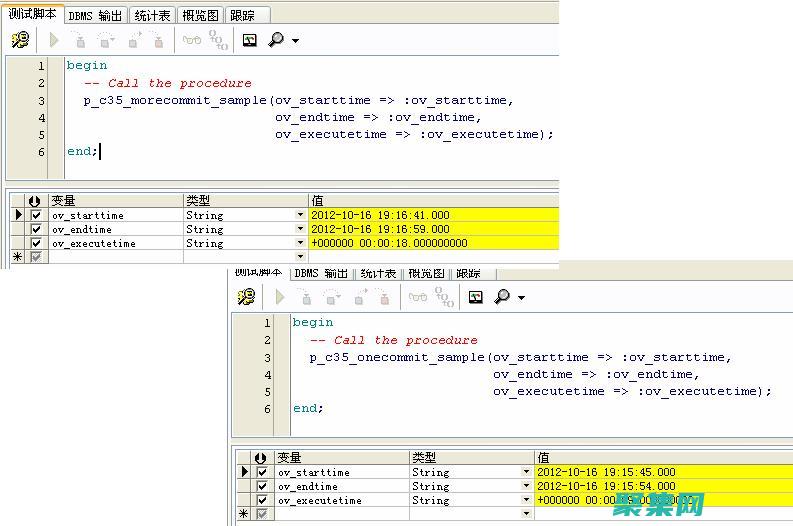793x526 pixels.
Task: Click the monitor profiler icon in morecommit window
Action: click(x=250, y=40)
